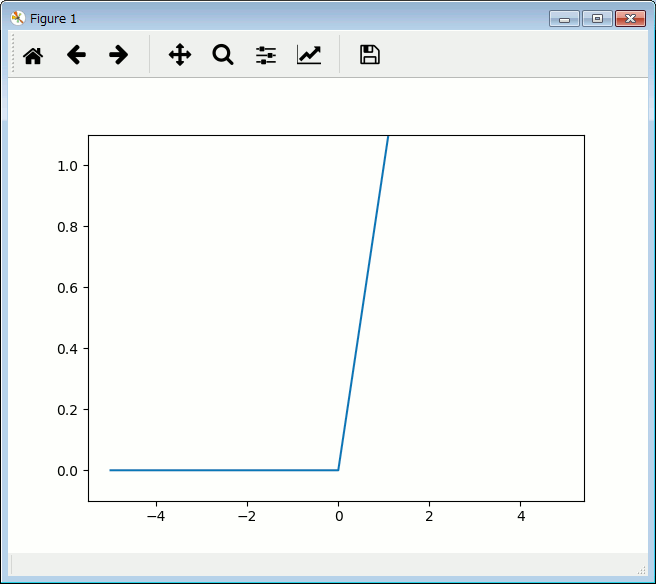Click the Figure 1 title bar text
Image resolution: width=656 pixels, height=584 pixels.
[x=53, y=19]
